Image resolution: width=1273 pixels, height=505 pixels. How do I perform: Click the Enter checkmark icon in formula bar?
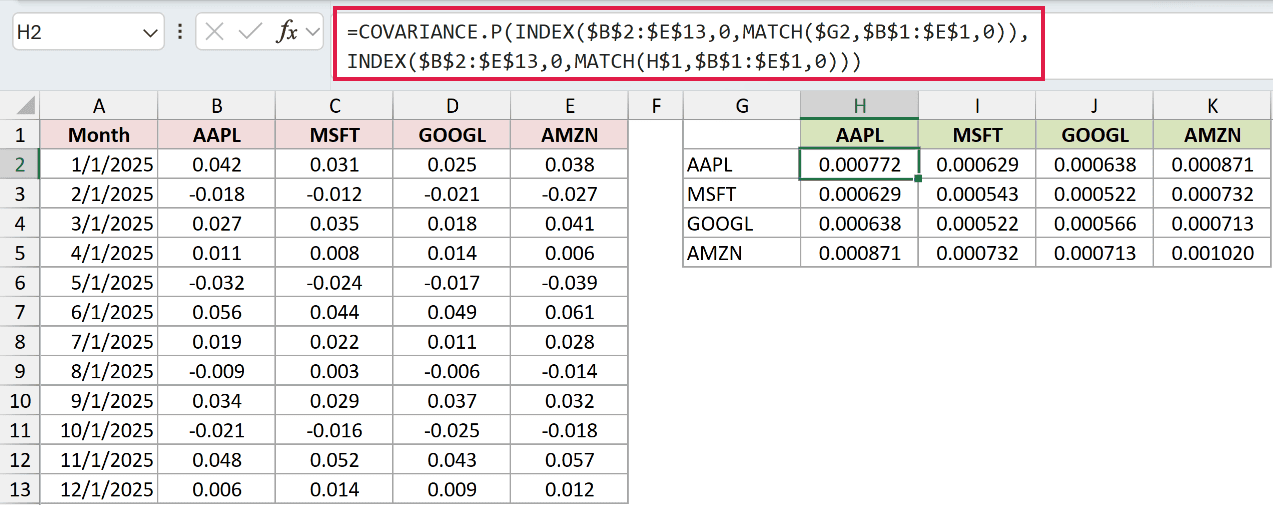coord(250,32)
